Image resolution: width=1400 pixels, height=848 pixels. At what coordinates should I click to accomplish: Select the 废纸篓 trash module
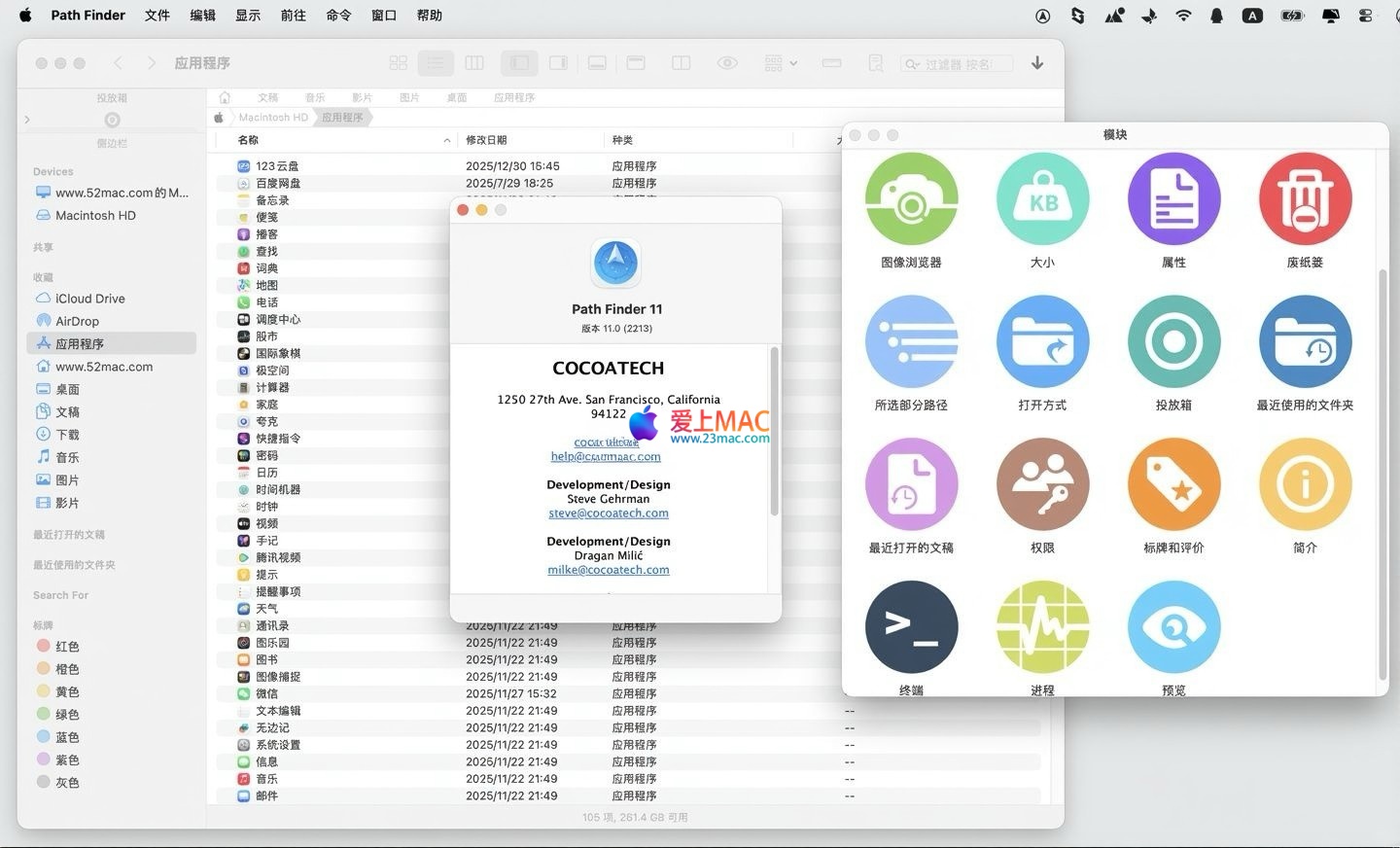(x=1305, y=199)
